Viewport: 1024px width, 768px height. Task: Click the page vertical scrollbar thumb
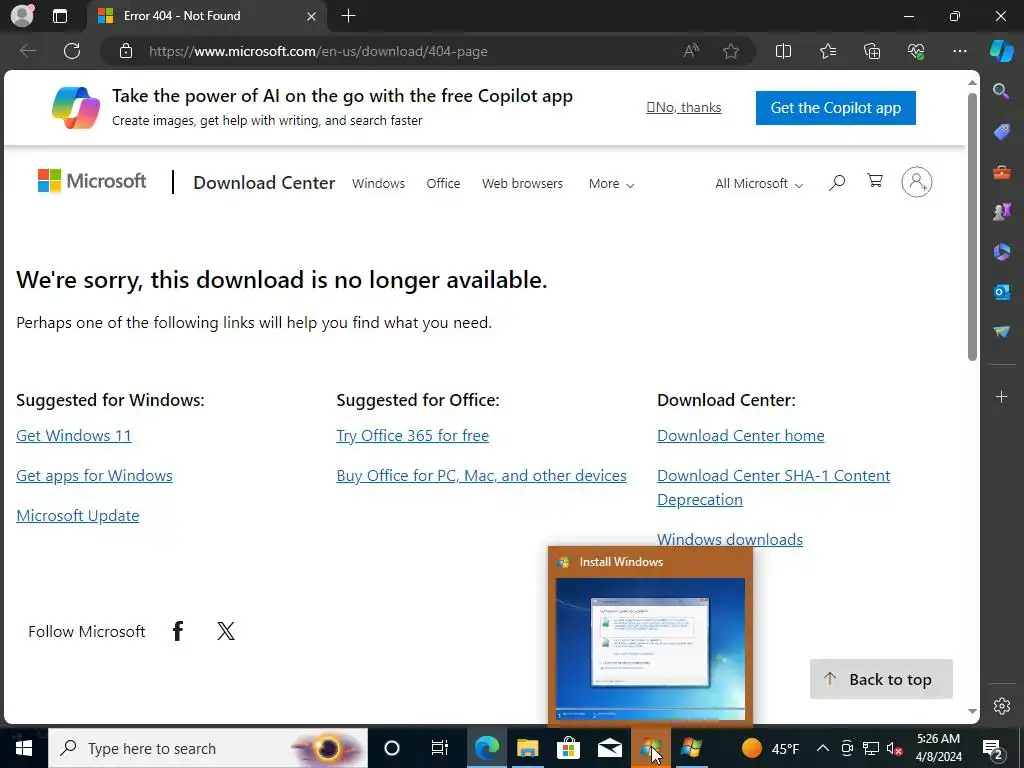click(972, 227)
